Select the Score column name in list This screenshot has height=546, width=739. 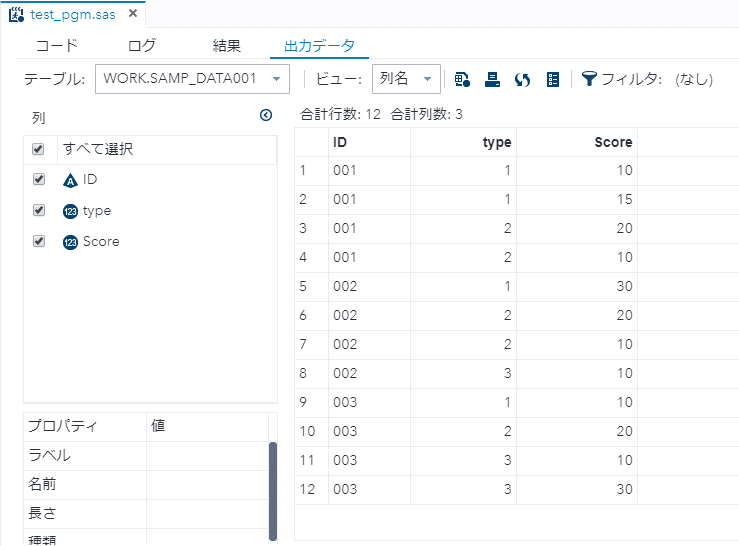coord(101,241)
